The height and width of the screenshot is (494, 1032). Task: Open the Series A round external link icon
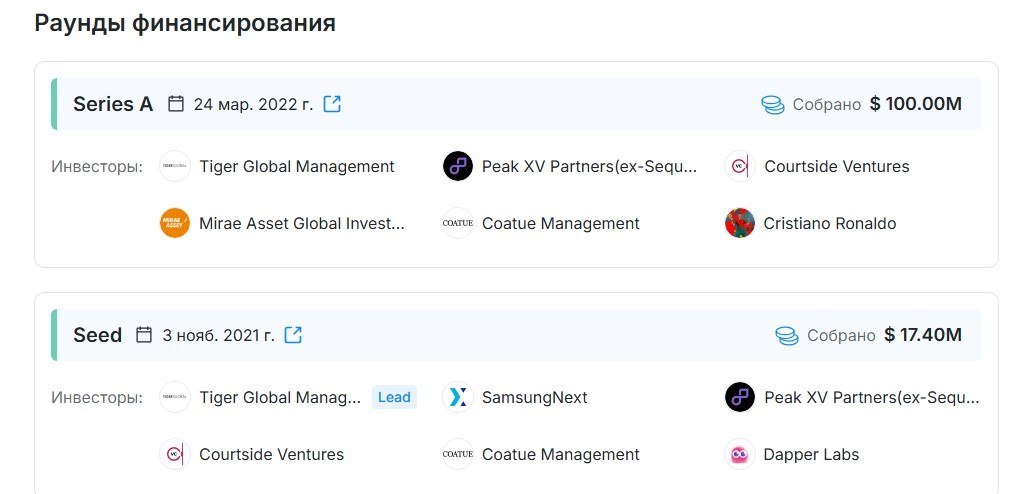(332, 104)
